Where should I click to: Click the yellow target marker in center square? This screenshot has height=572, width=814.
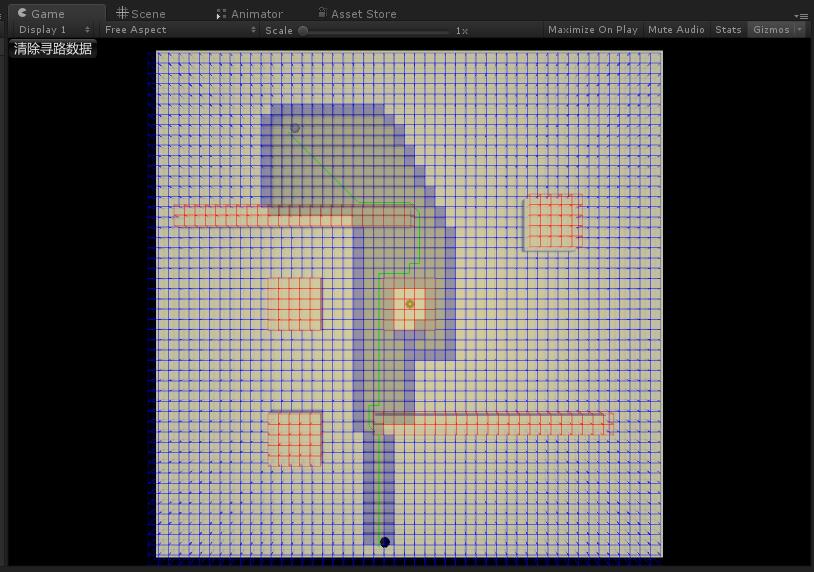coord(409,304)
